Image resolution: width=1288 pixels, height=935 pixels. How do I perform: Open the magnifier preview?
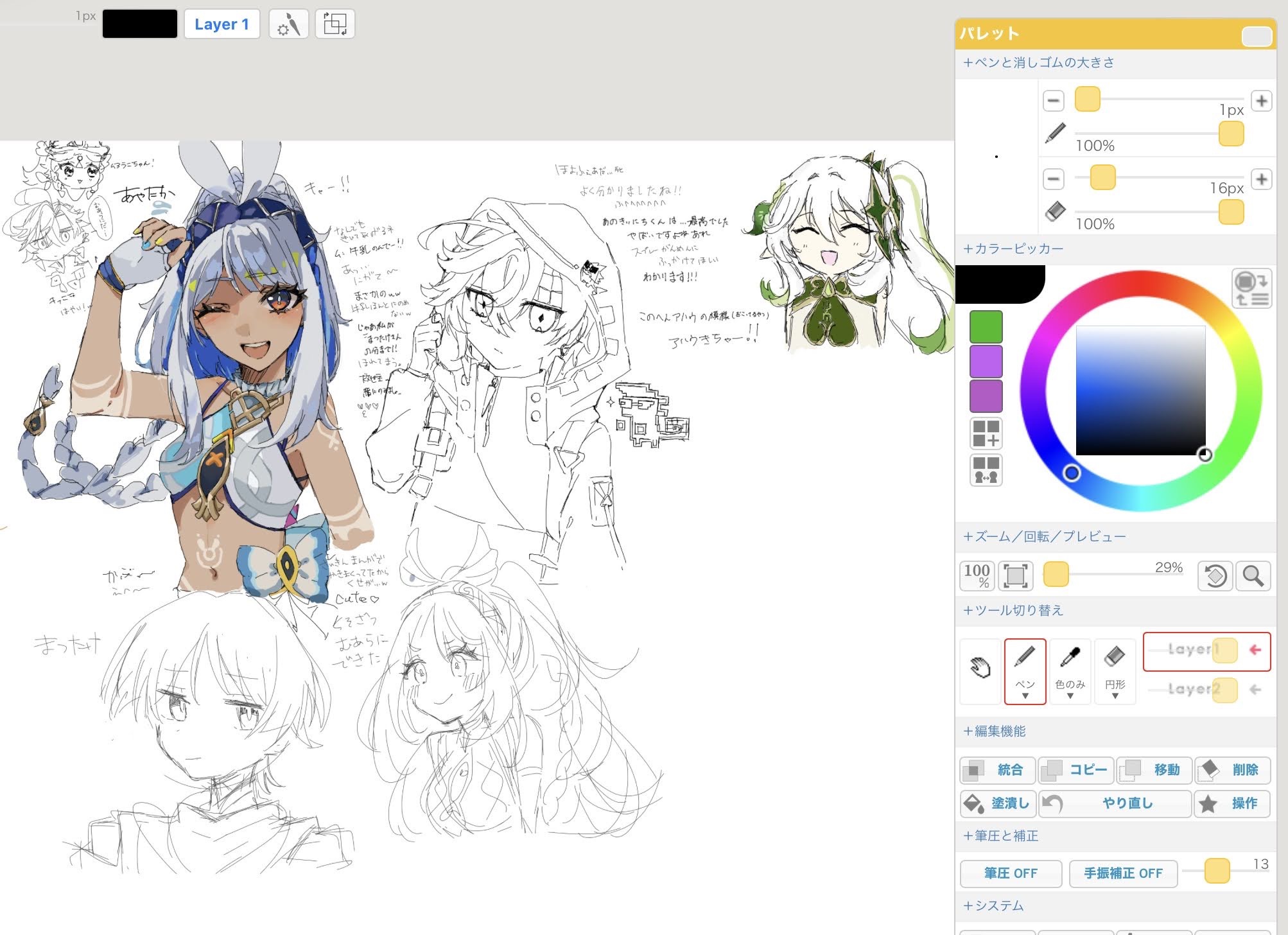click(x=1253, y=576)
